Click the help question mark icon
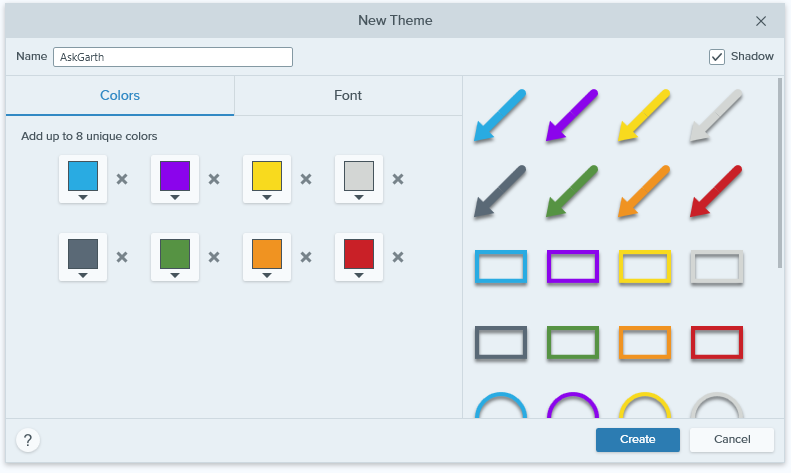Screen dimensions: 791x473 [28, 440]
